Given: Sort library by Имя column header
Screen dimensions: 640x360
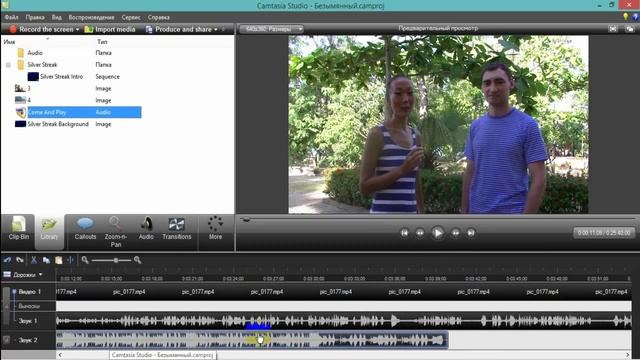Looking at the screenshot, I should click(x=9, y=42).
